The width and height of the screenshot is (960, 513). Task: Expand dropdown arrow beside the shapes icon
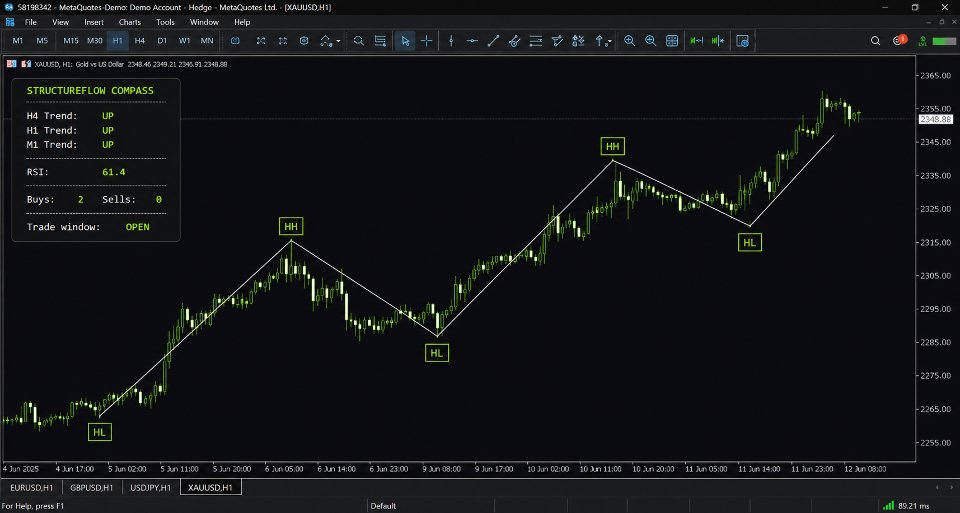tap(338, 42)
